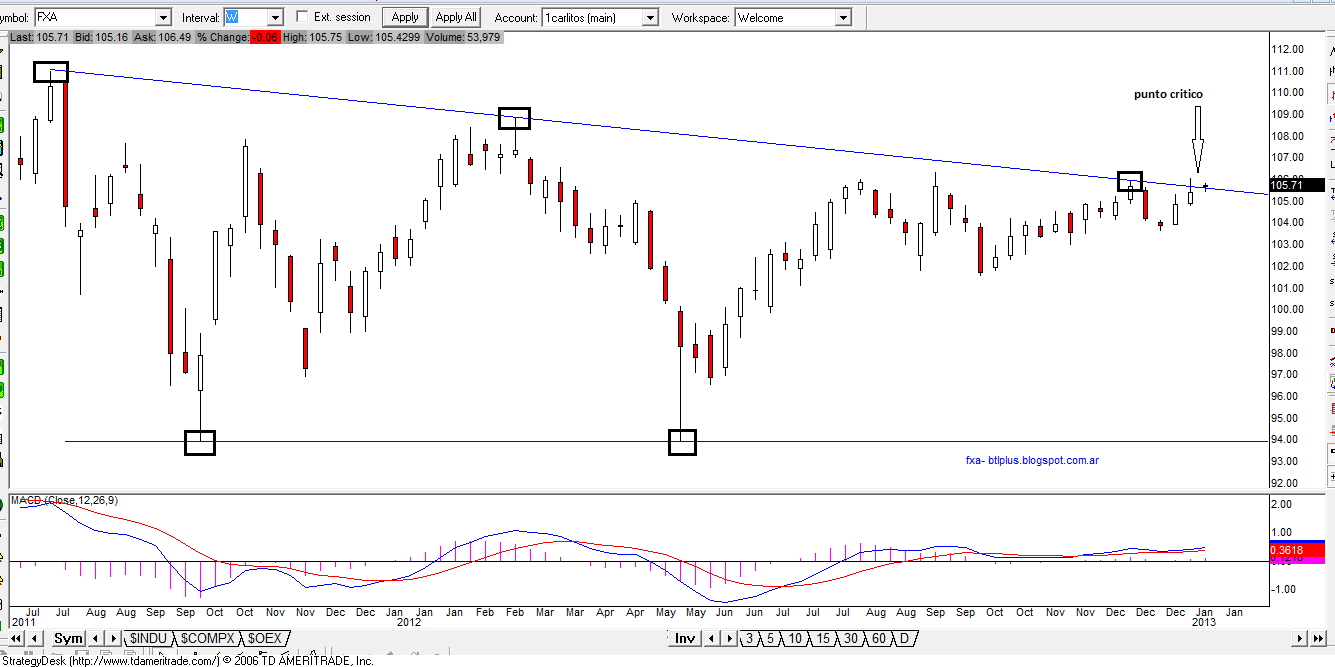
Task: Click the left scroll arrow beside the Sym button
Action: click(x=94, y=638)
